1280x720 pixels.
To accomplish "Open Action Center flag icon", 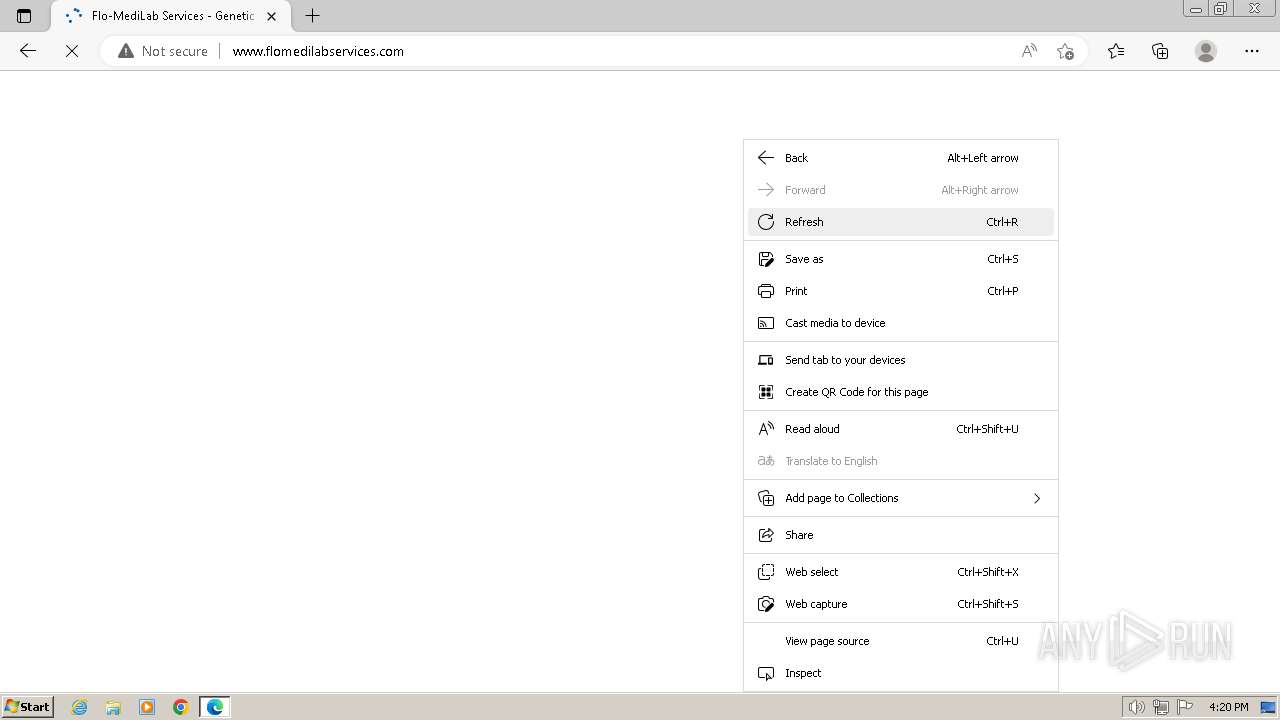I will point(1185,707).
